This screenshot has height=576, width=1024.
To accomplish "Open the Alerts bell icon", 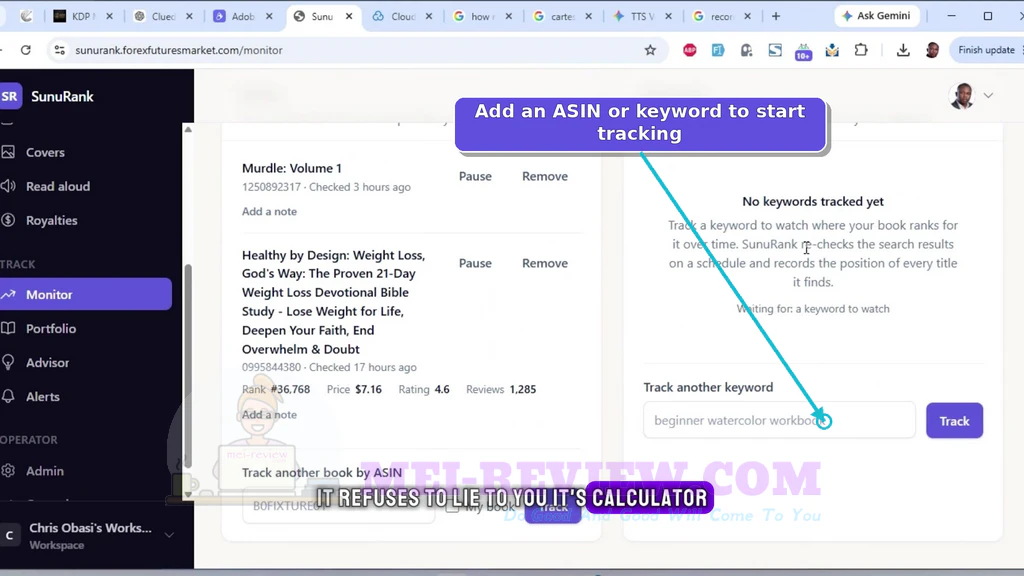I will [8, 396].
